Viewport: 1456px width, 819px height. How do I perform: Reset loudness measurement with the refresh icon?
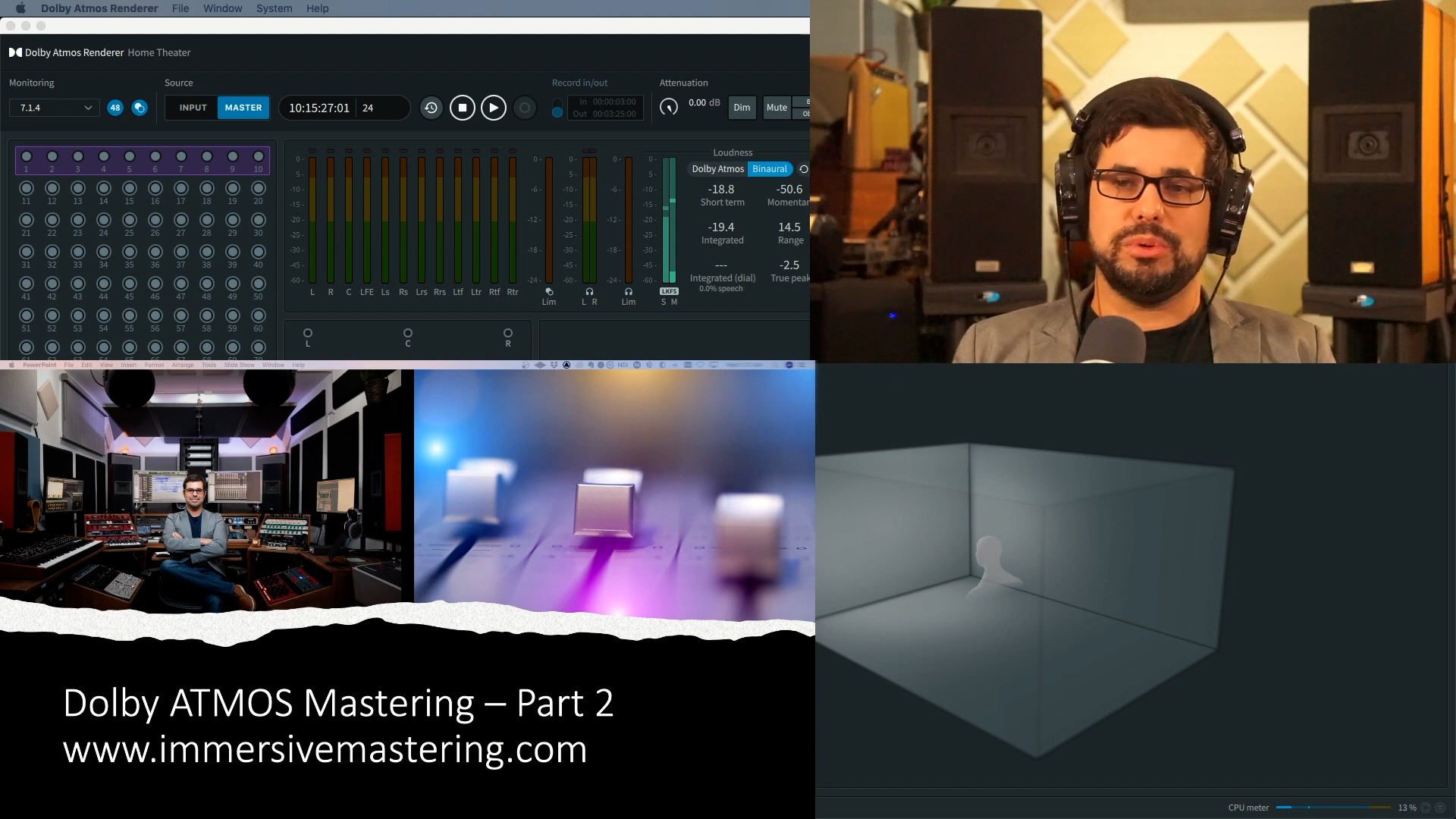click(804, 169)
